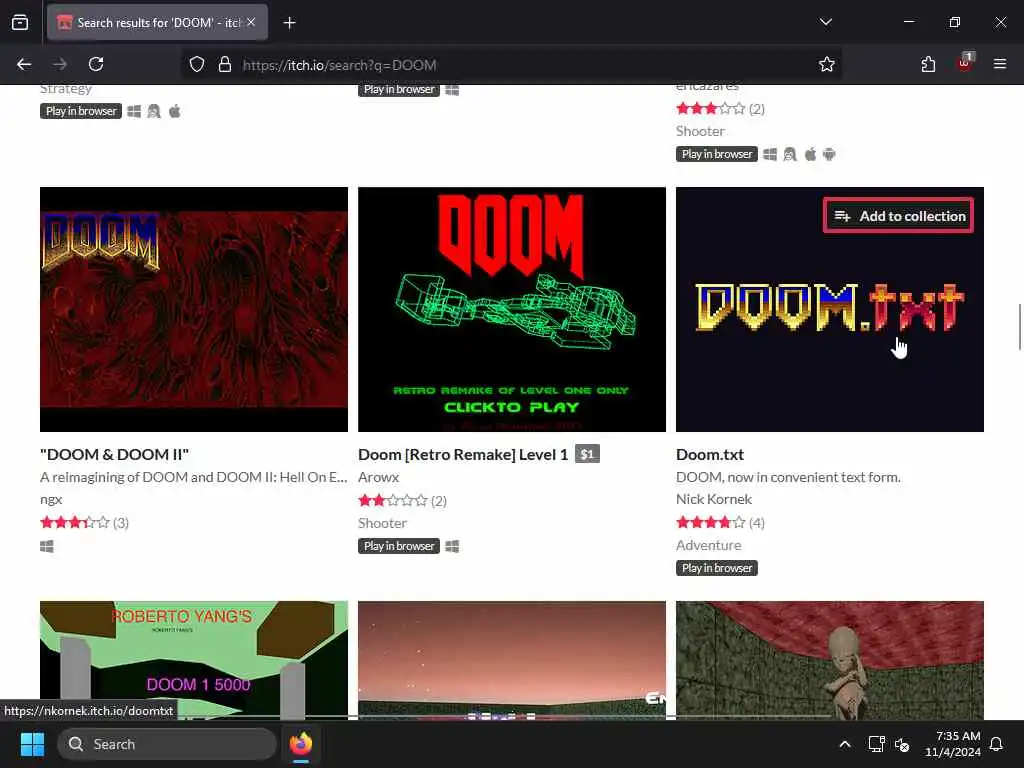Click the browser forward arrow
1024x768 pixels.
click(60, 64)
